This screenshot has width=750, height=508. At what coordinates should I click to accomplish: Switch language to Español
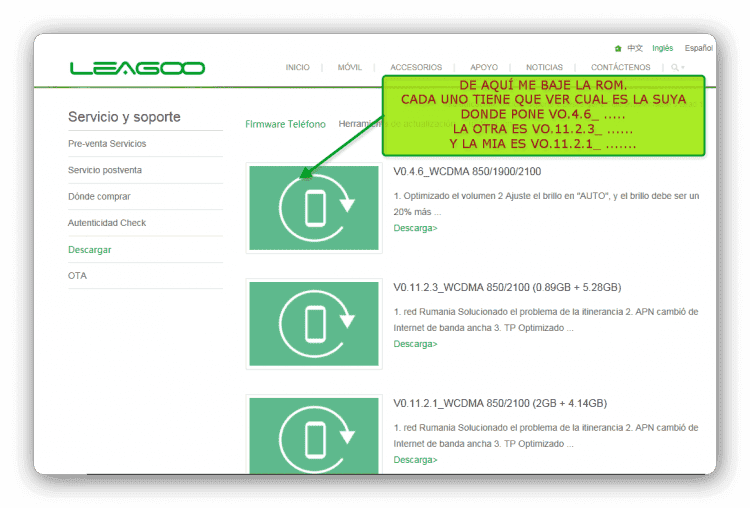pos(698,48)
